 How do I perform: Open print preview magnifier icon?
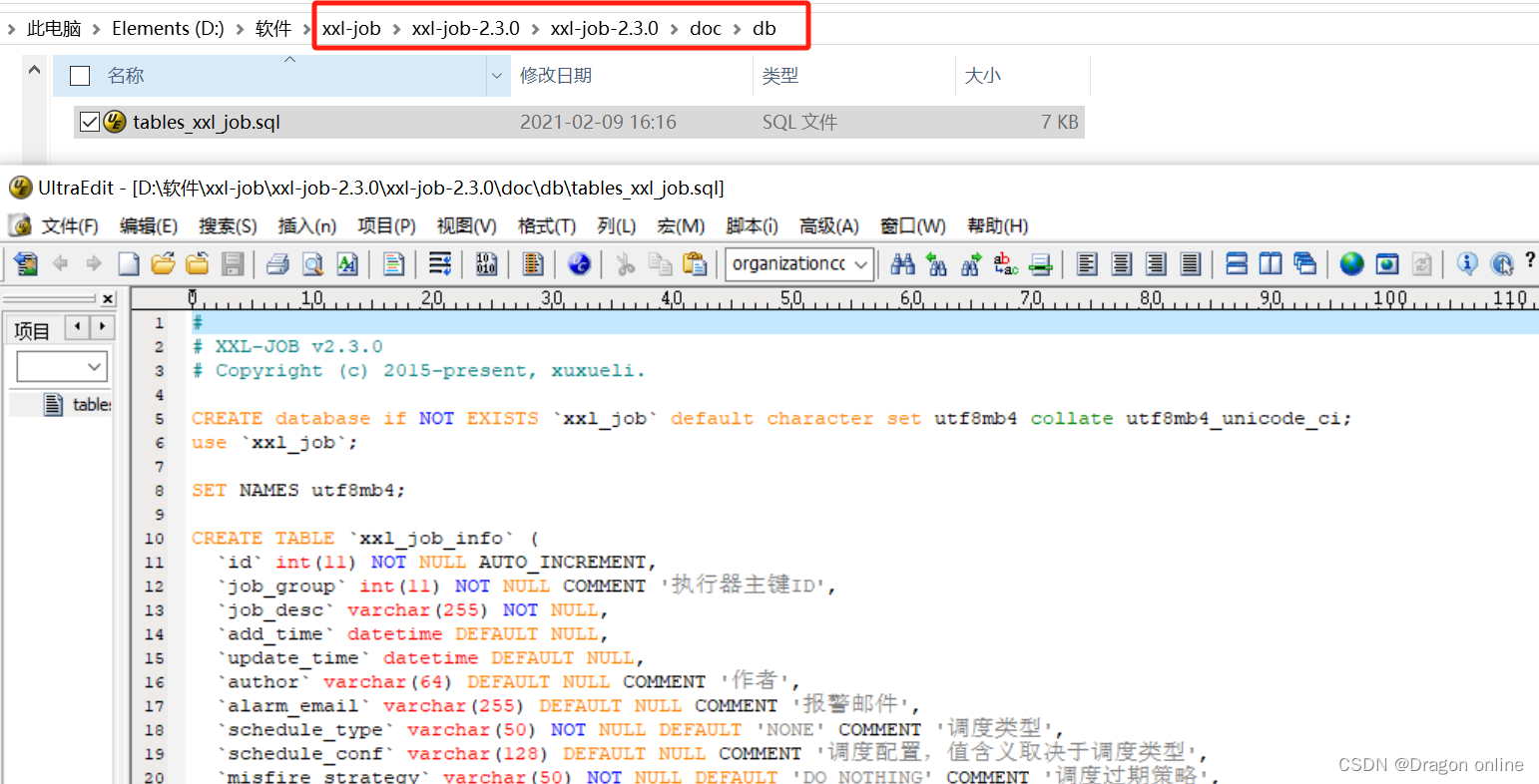(x=312, y=263)
